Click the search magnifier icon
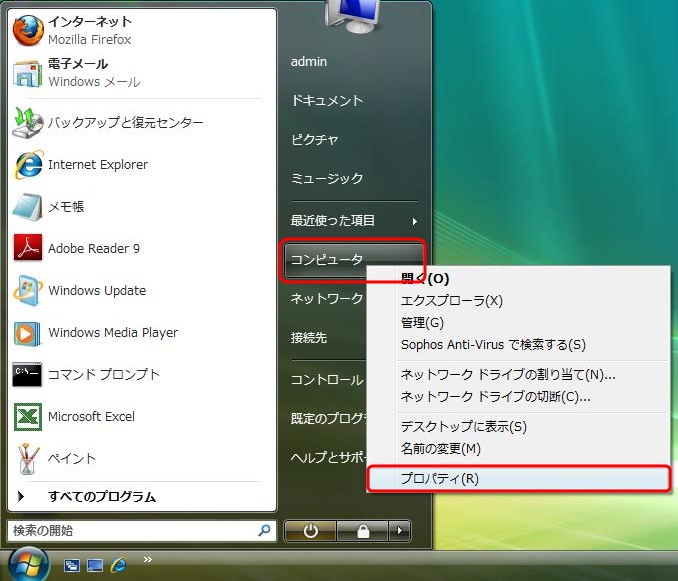 tap(264, 530)
